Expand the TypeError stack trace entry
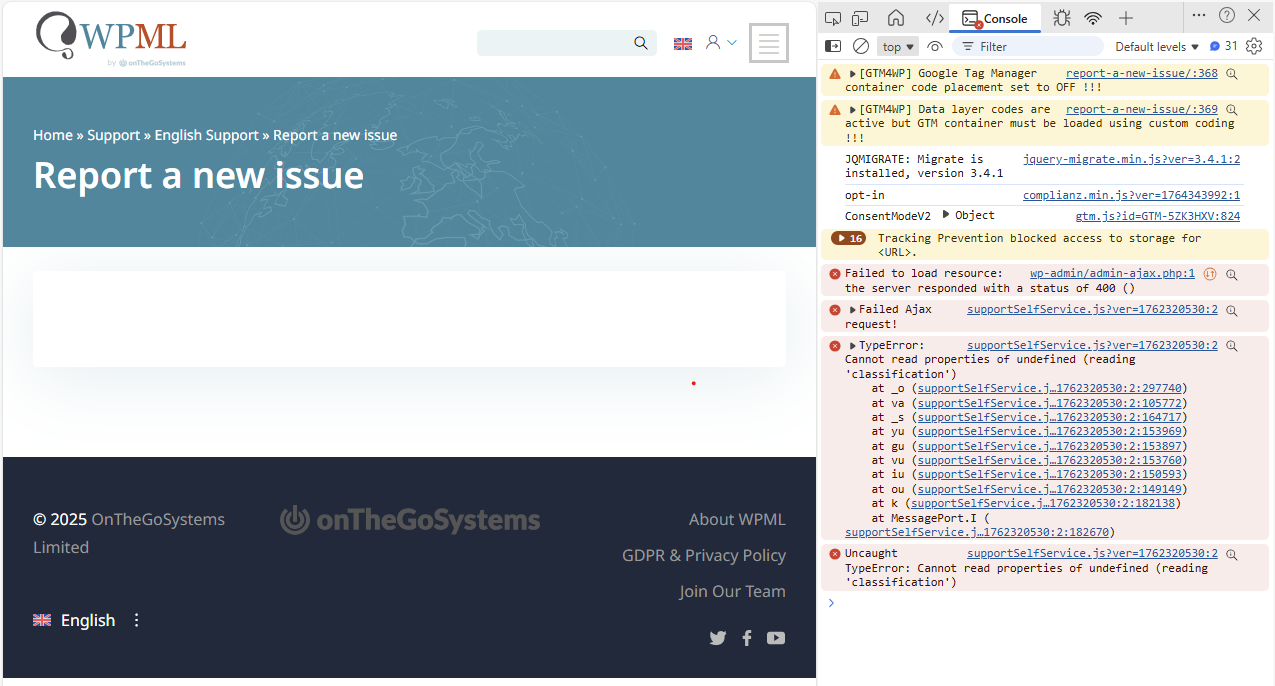 (853, 346)
